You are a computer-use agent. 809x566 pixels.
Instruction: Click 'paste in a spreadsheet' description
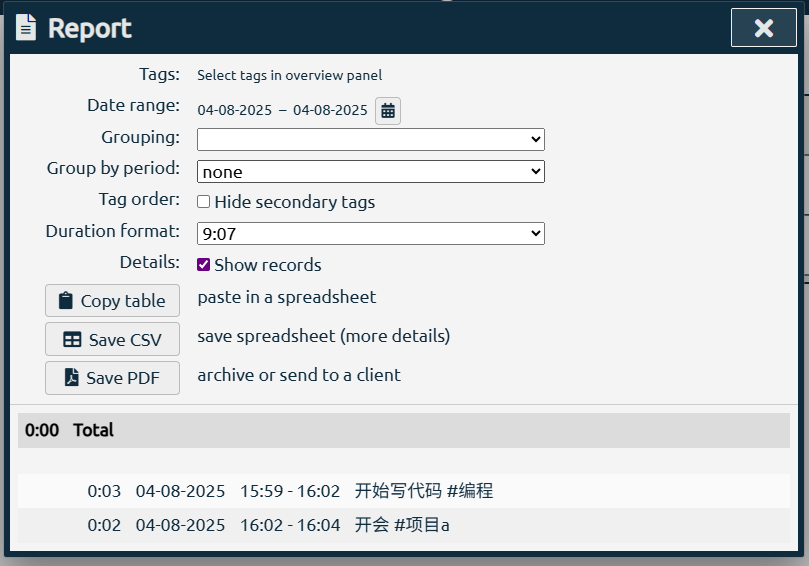coord(287,297)
